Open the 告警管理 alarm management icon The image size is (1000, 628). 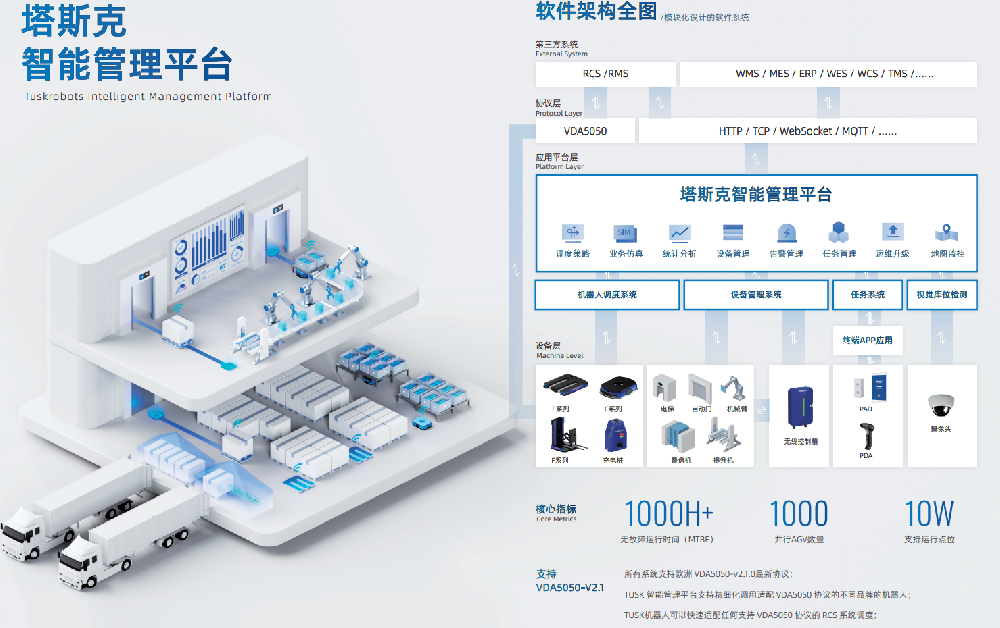click(x=786, y=232)
